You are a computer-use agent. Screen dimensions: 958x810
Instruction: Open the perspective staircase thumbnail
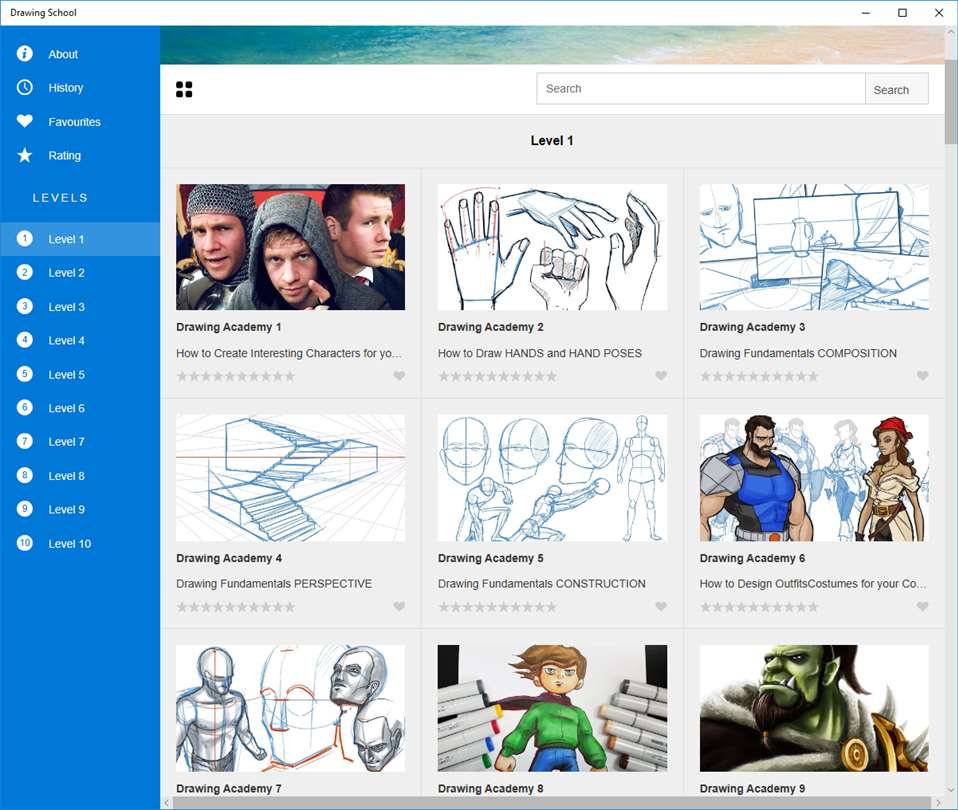tap(290, 478)
